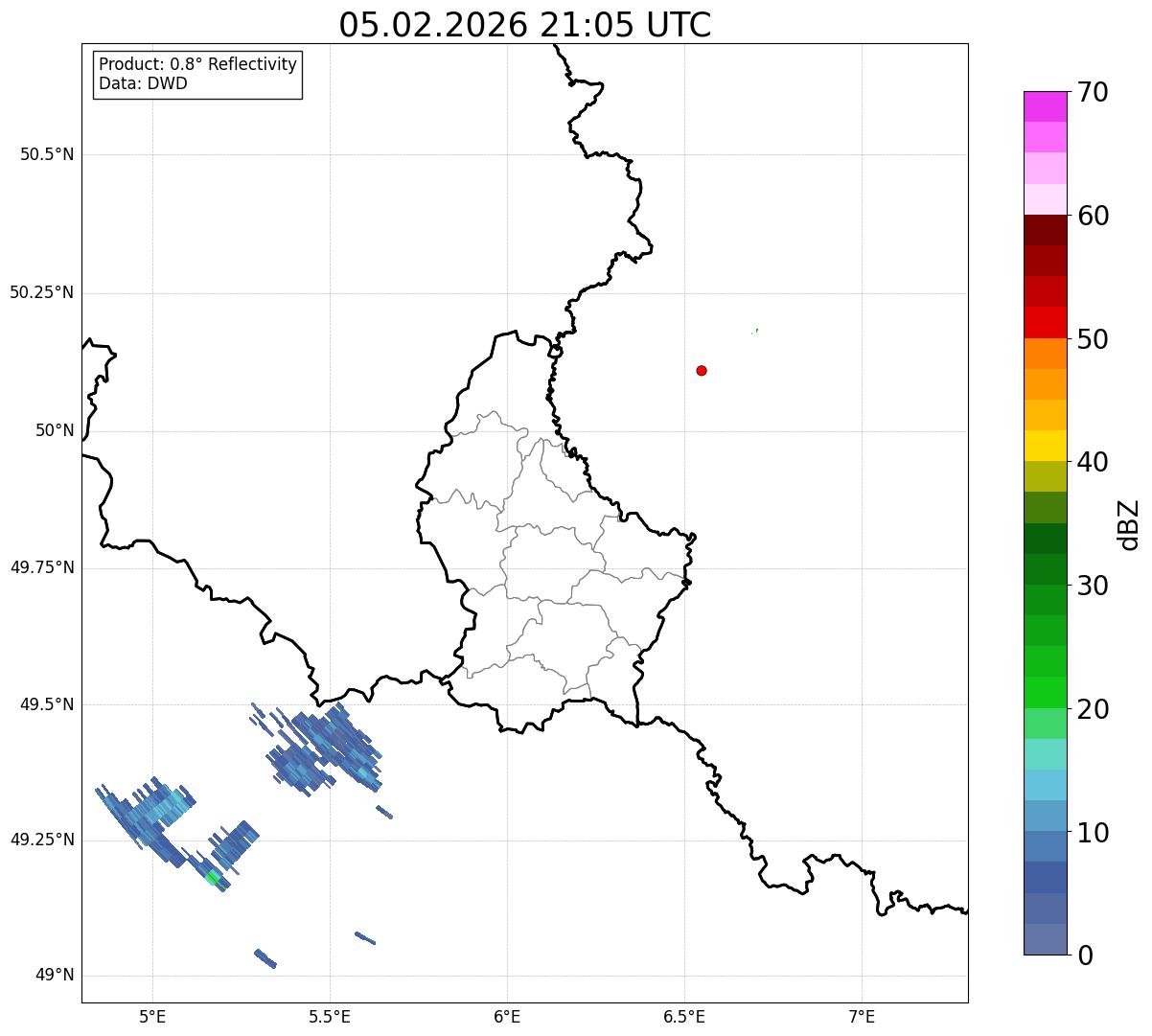Click the 6°E longitude label

click(507, 1016)
